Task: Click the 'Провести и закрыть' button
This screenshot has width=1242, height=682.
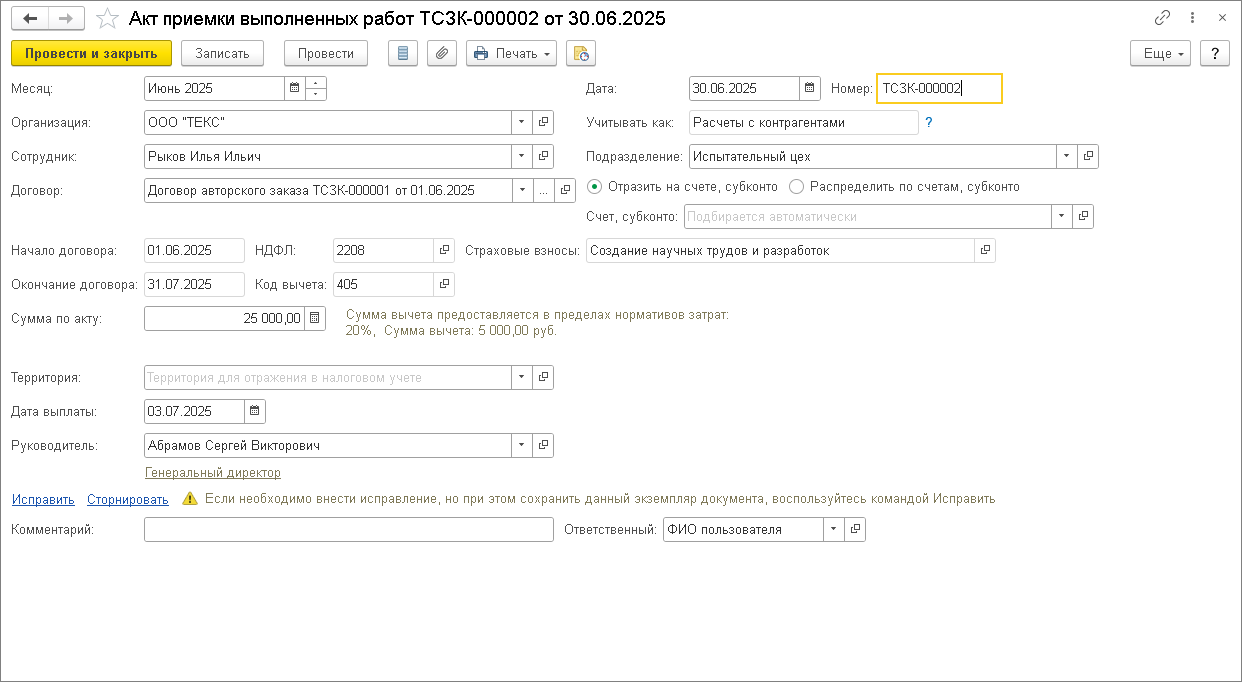Action: pos(91,53)
